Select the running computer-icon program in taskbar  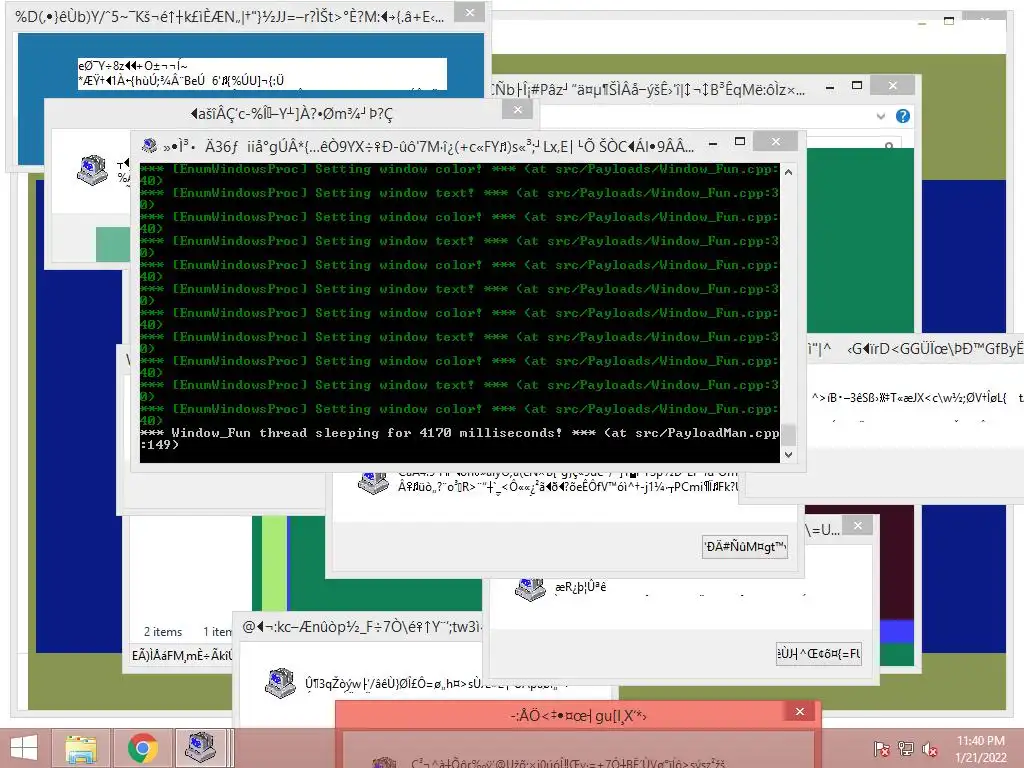point(201,748)
